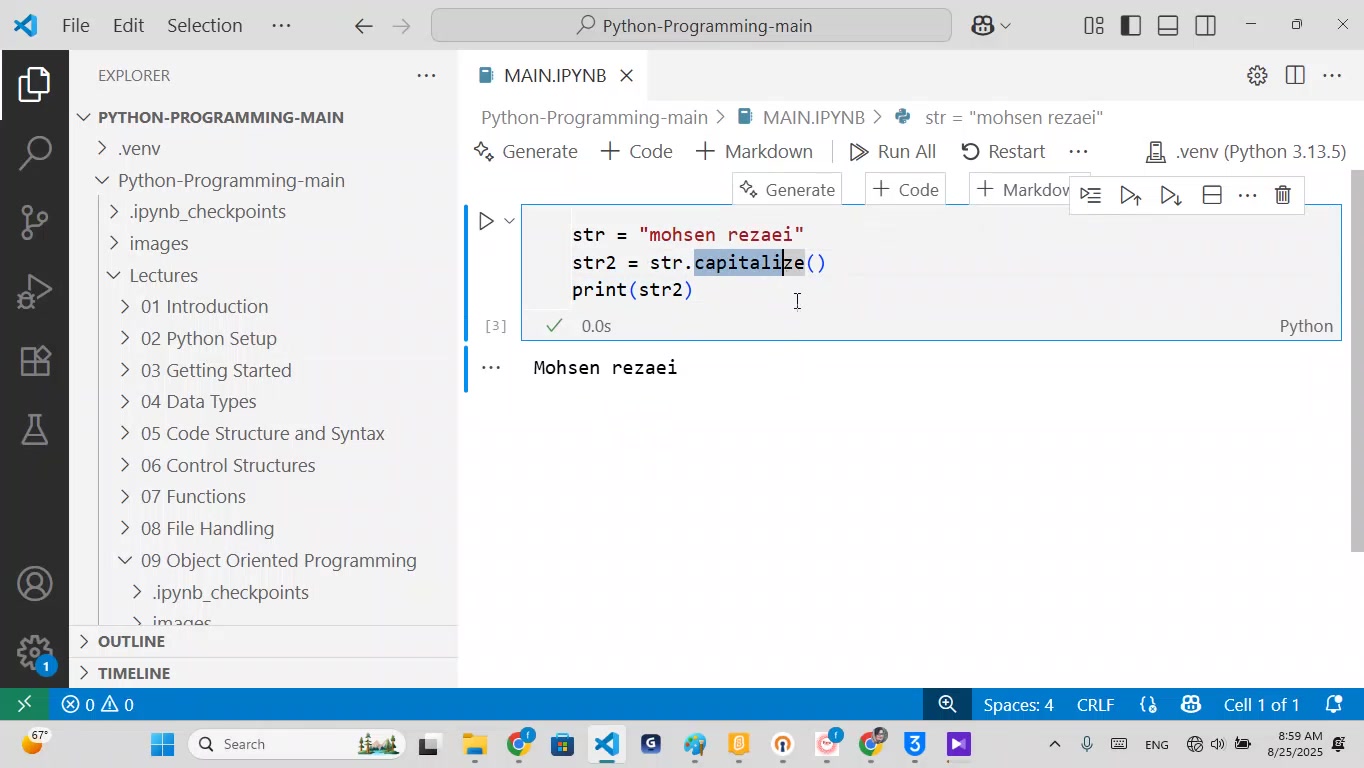The height and width of the screenshot is (768, 1364).
Task: Open the Edit menu
Action: pos(128,26)
